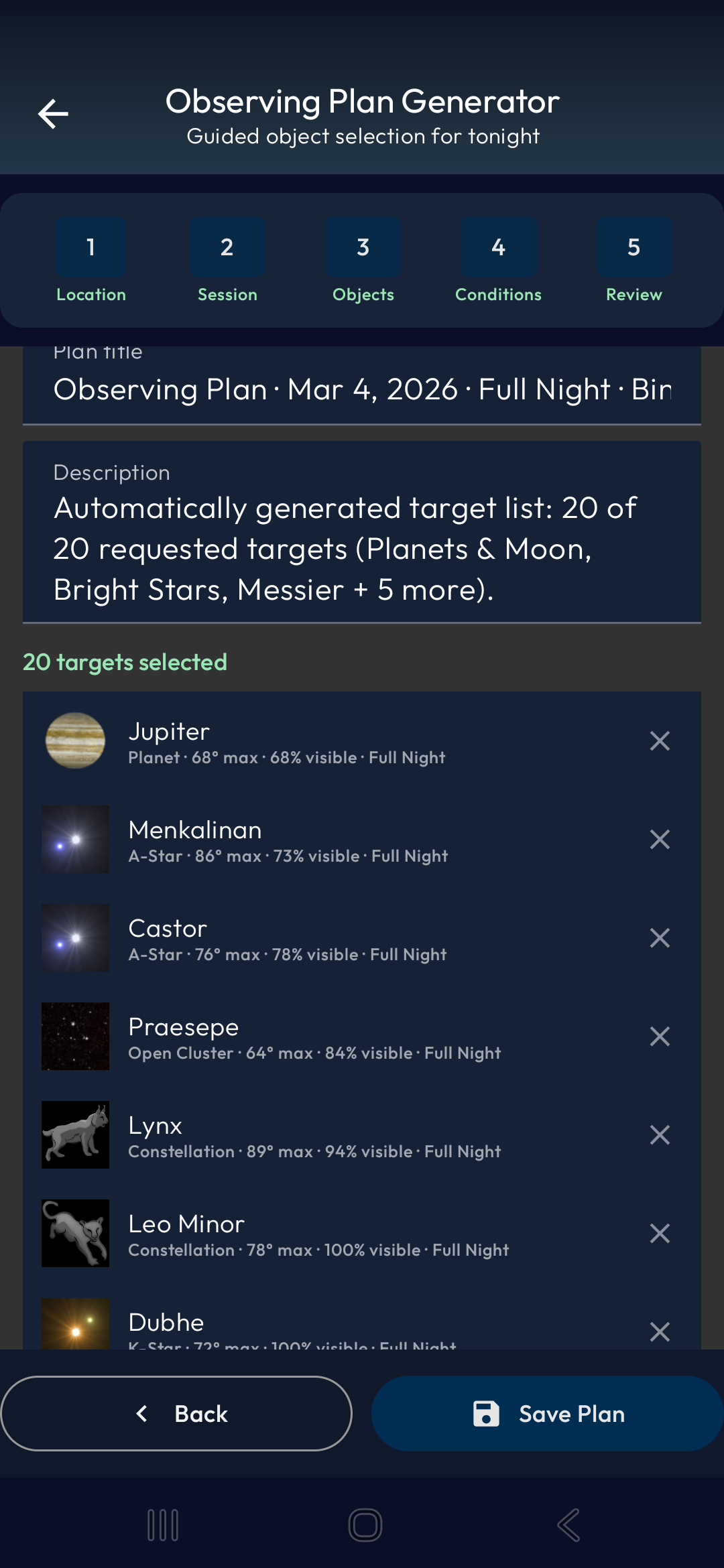Go to step 1 Location
Image resolution: width=724 pixels, height=1568 pixels.
point(90,261)
